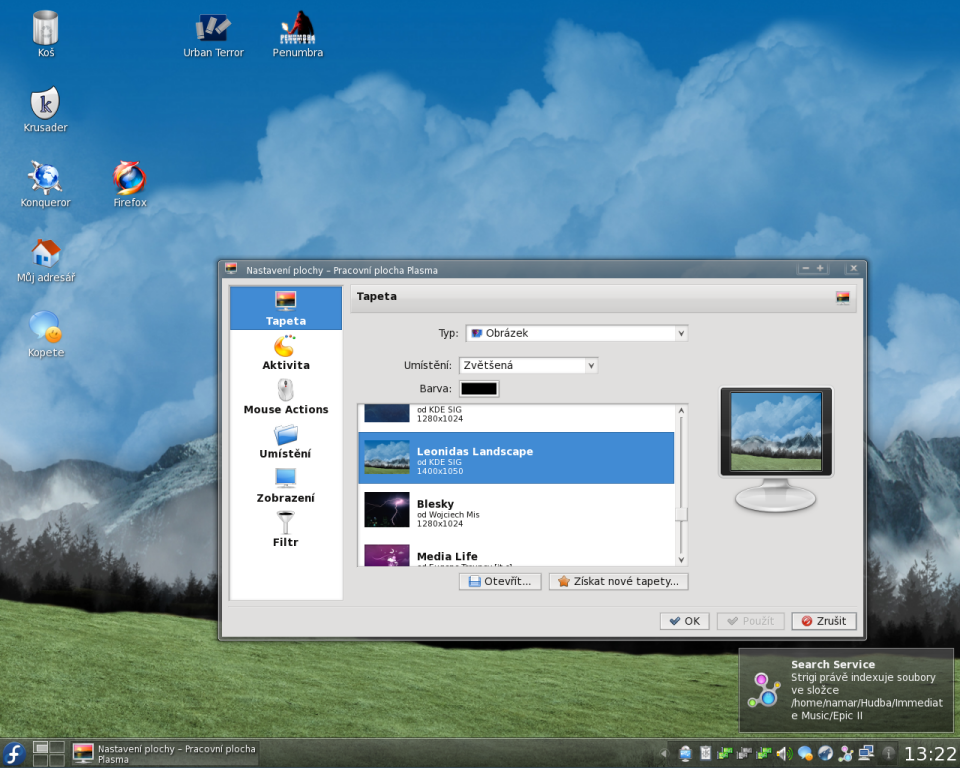The height and width of the screenshot is (768, 960).
Task: Open the Koš trash icon on desktop
Action: click(45, 34)
